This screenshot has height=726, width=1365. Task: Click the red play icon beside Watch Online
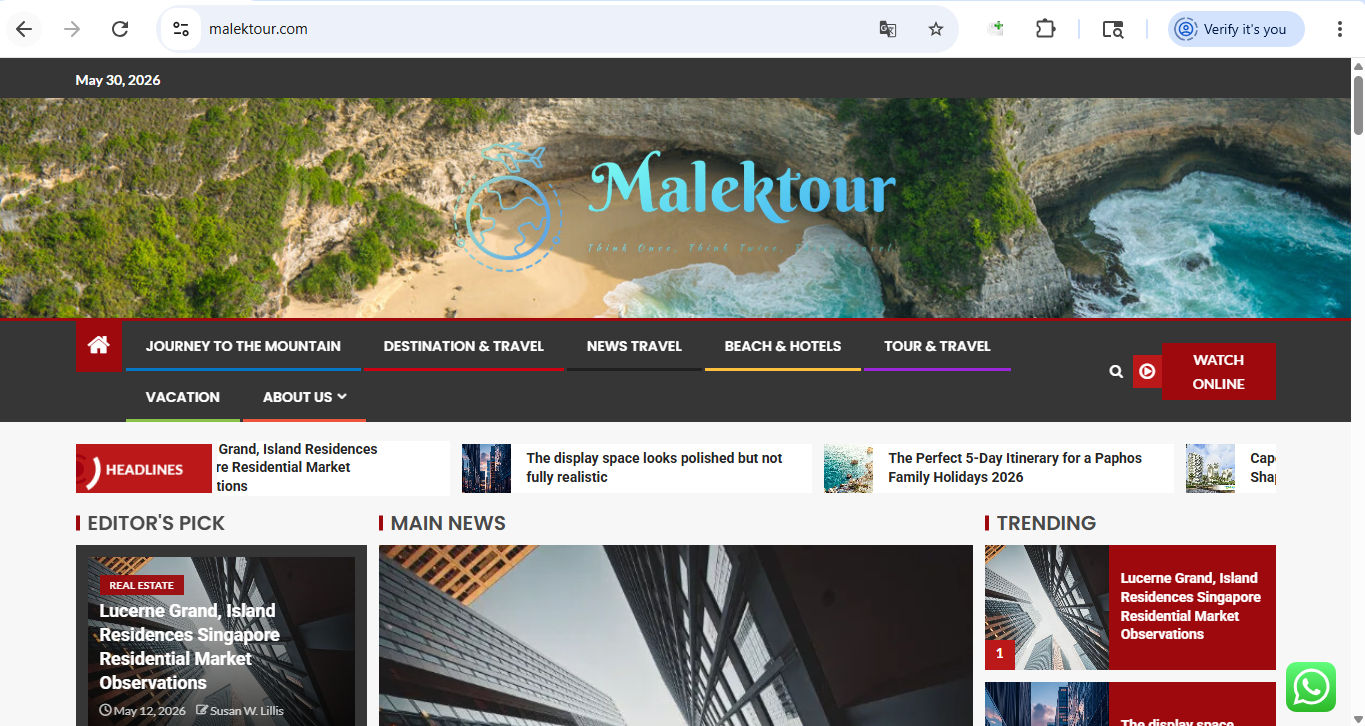(1147, 371)
